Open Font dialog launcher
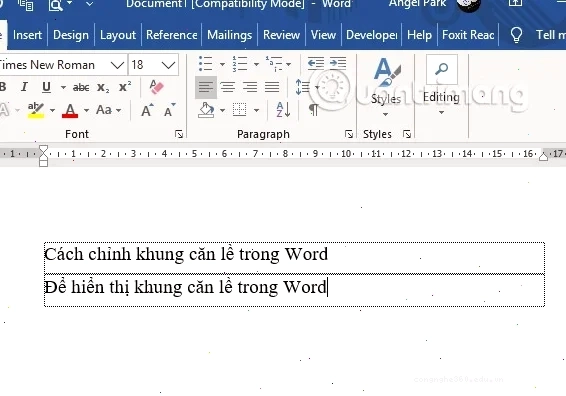Image resolution: width=566 pixels, height=396 pixels. (179, 135)
